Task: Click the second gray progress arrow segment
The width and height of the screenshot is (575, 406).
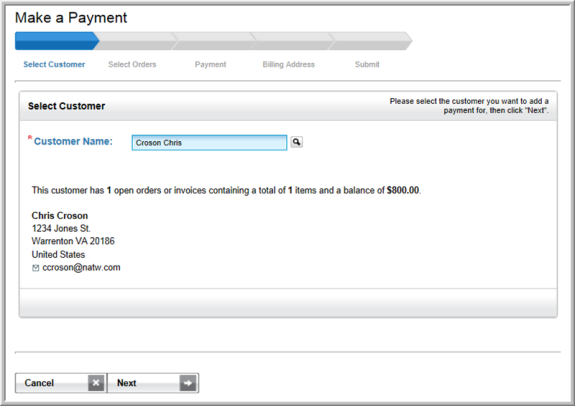Action: click(136, 41)
